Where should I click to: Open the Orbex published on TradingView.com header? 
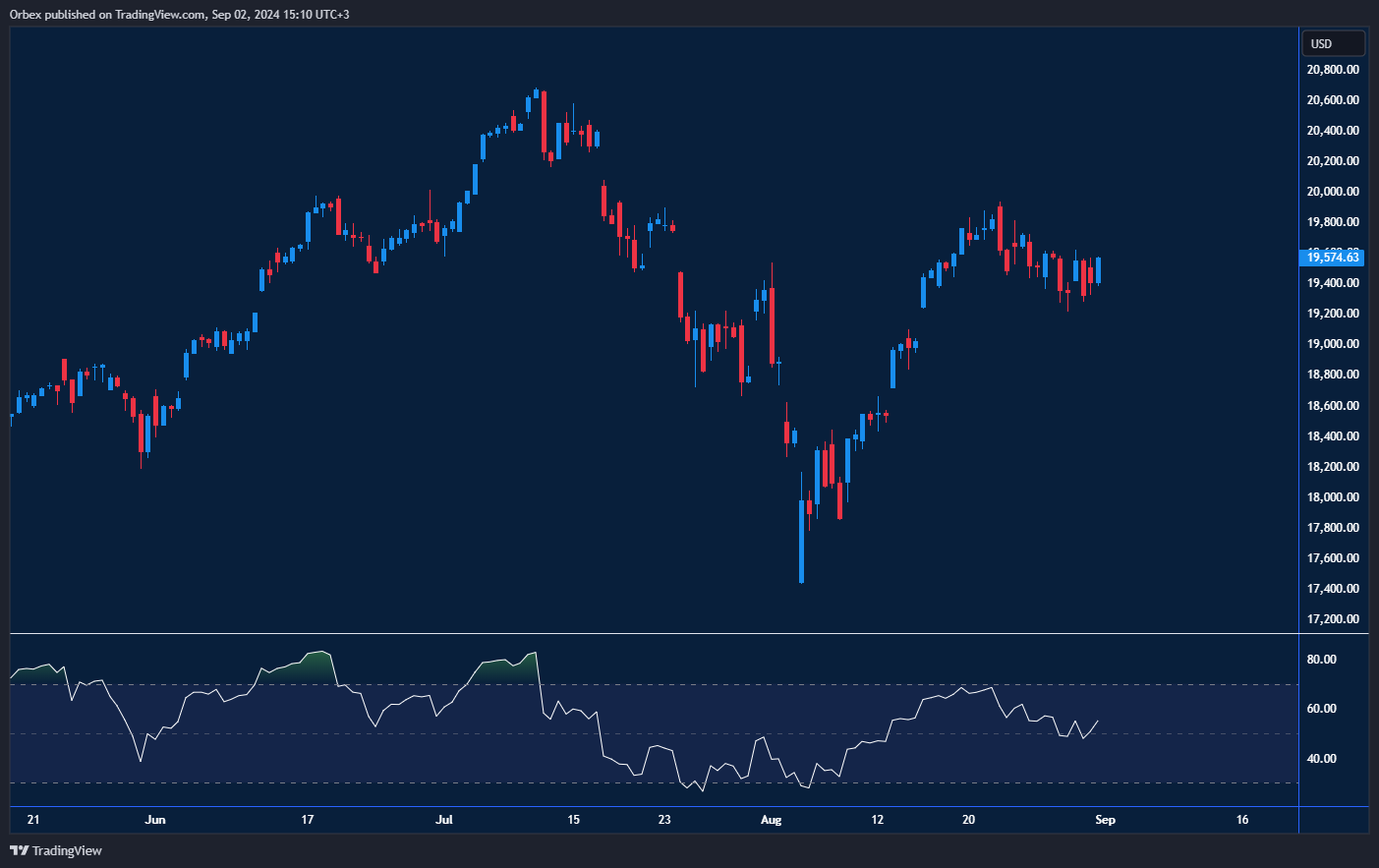point(179,14)
